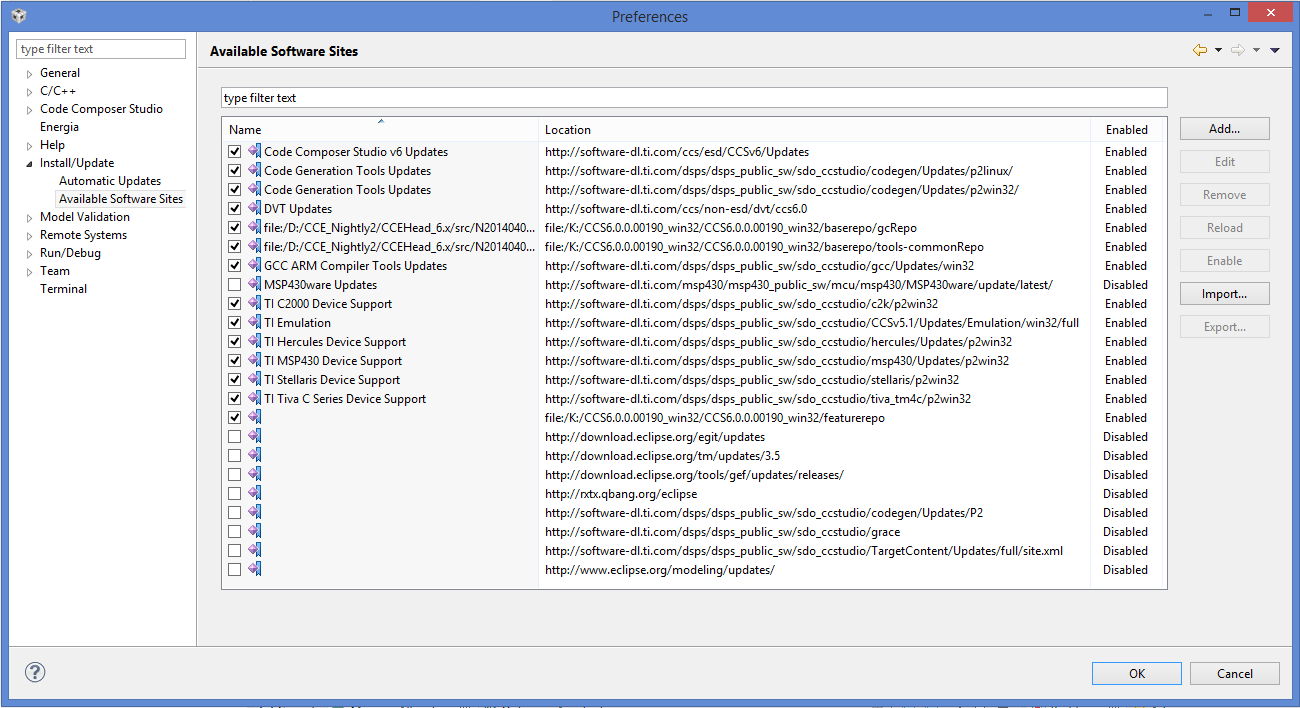Click the software sites filter text field
The image size is (1300, 708).
[694, 98]
